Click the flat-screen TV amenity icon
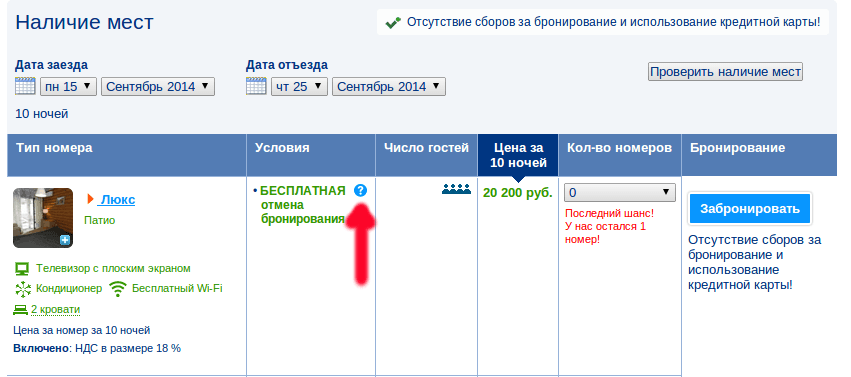 [x=22, y=269]
